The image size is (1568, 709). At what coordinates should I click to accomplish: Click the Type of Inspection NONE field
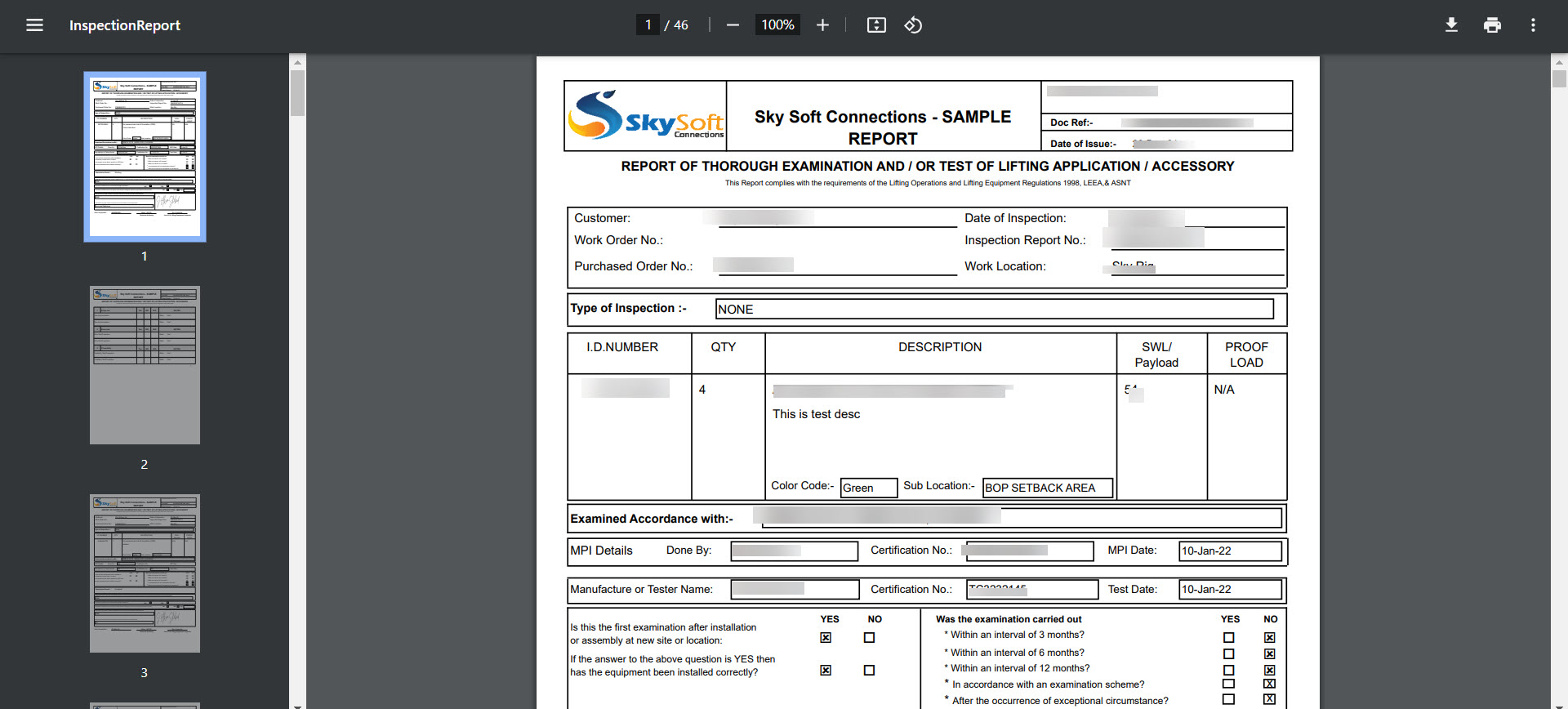pyautogui.click(x=994, y=309)
